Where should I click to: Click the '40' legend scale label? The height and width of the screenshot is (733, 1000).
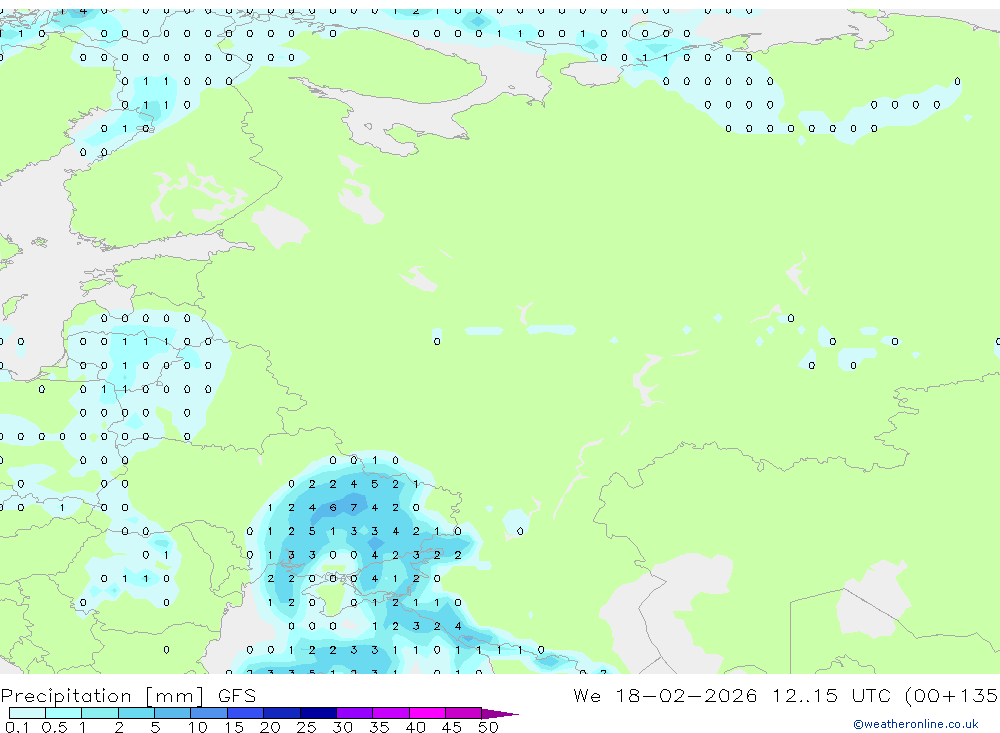tap(416, 727)
